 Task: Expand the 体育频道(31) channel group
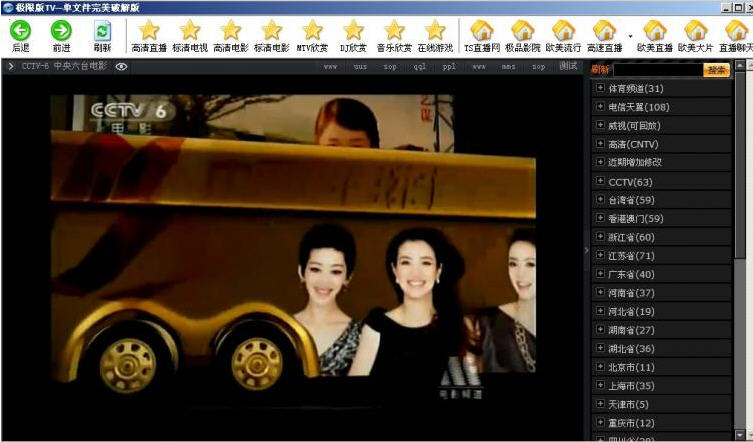(x=600, y=88)
